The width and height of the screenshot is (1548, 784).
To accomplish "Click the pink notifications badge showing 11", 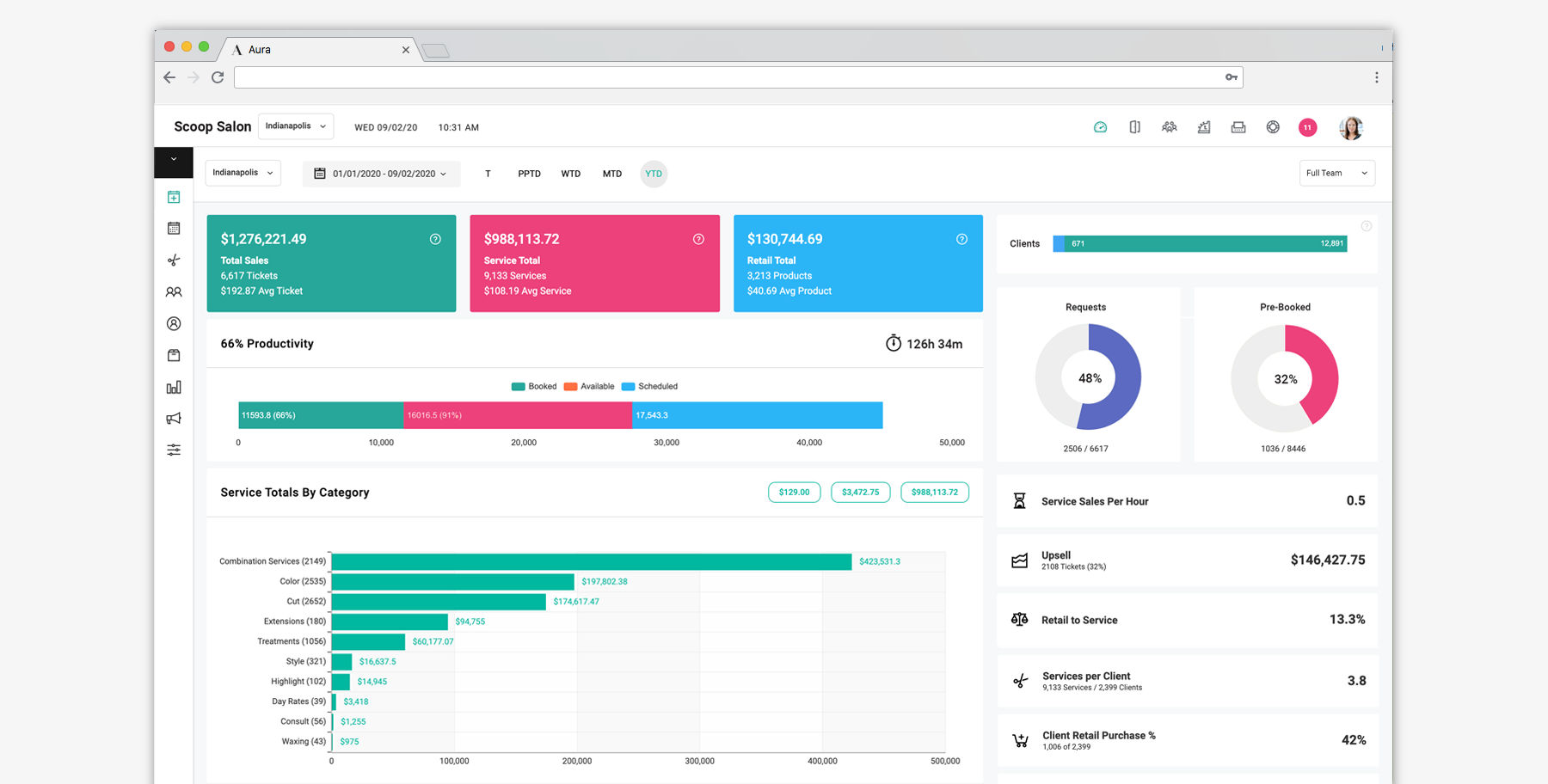I will click(1307, 126).
